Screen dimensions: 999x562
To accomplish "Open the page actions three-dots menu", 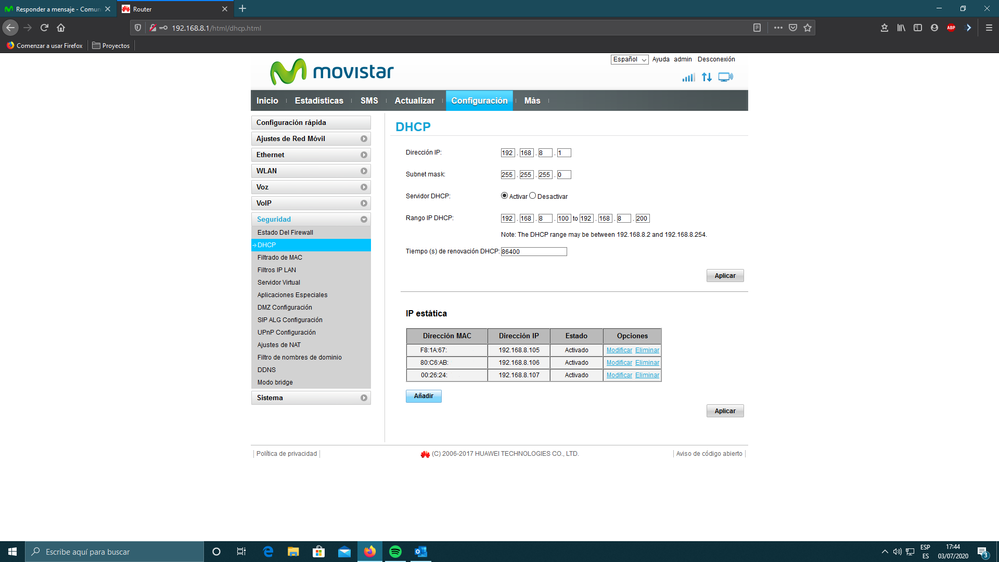I will click(x=778, y=27).
